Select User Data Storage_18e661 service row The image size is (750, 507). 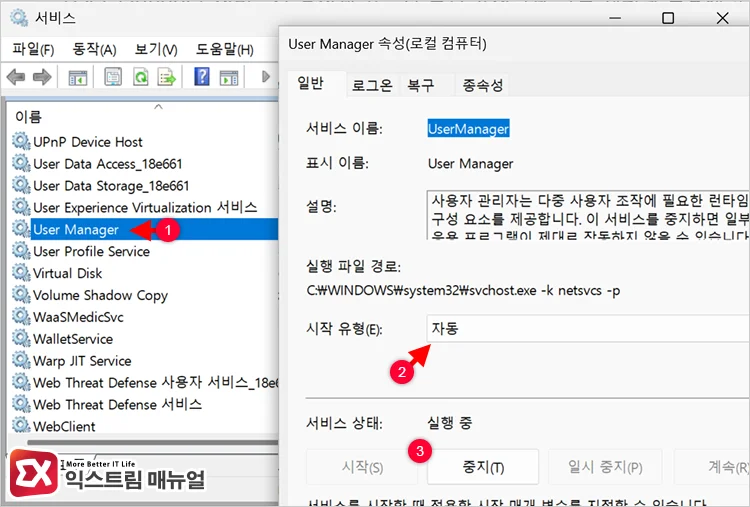click(x=145, y=186)
